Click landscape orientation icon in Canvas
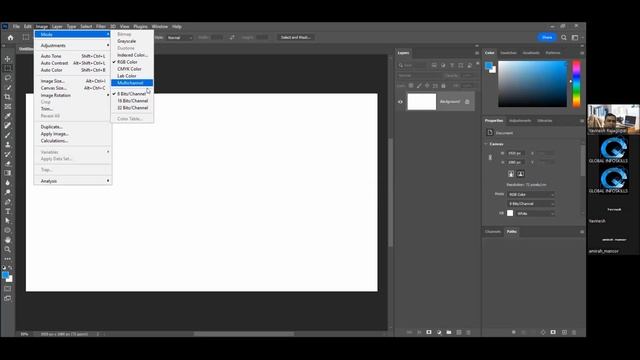Image resolution: width=640 pixels, height=360 pixels. 520,174
